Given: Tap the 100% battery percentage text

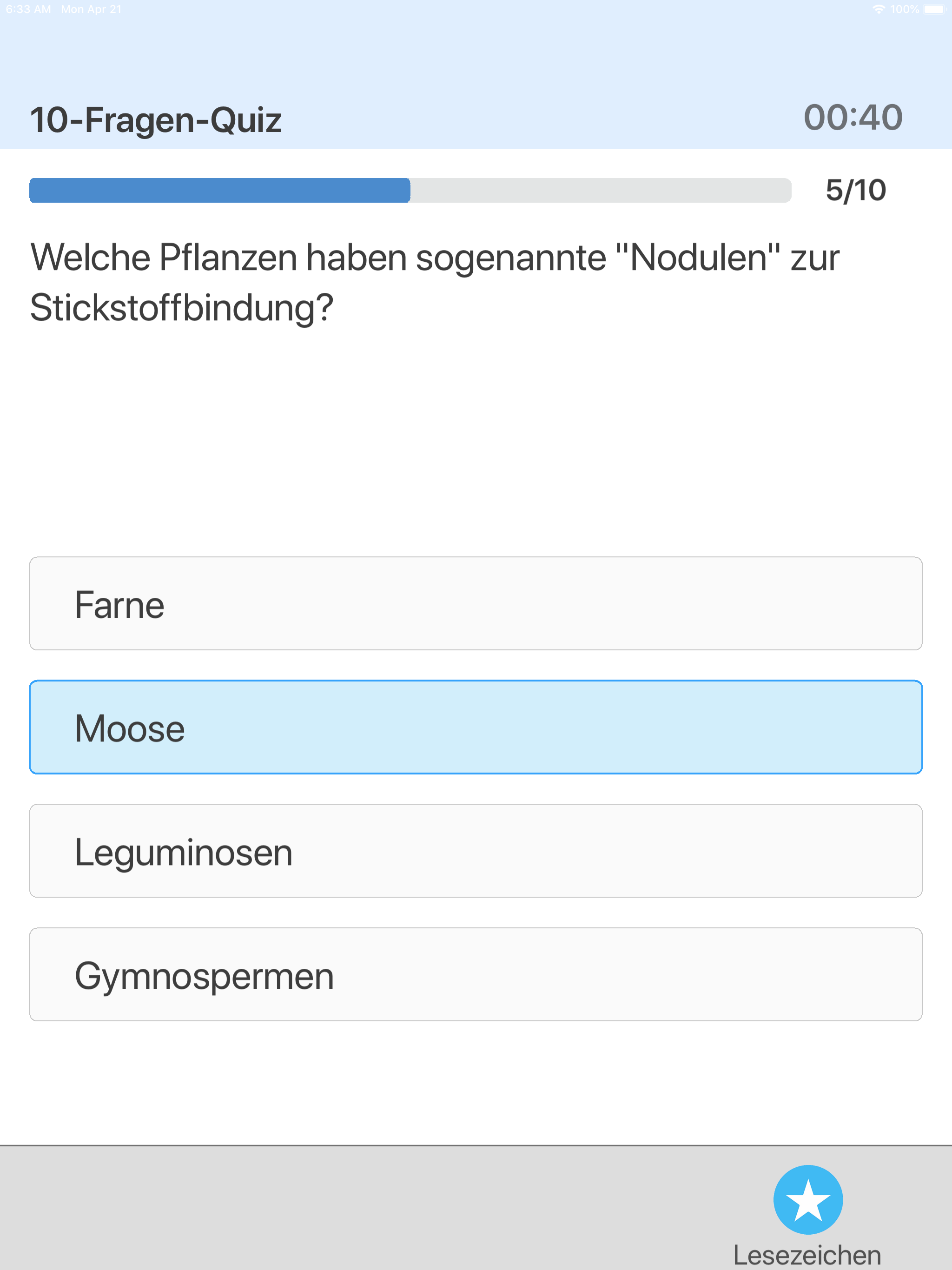Looking at the screenshot, I should coord(905,9).
